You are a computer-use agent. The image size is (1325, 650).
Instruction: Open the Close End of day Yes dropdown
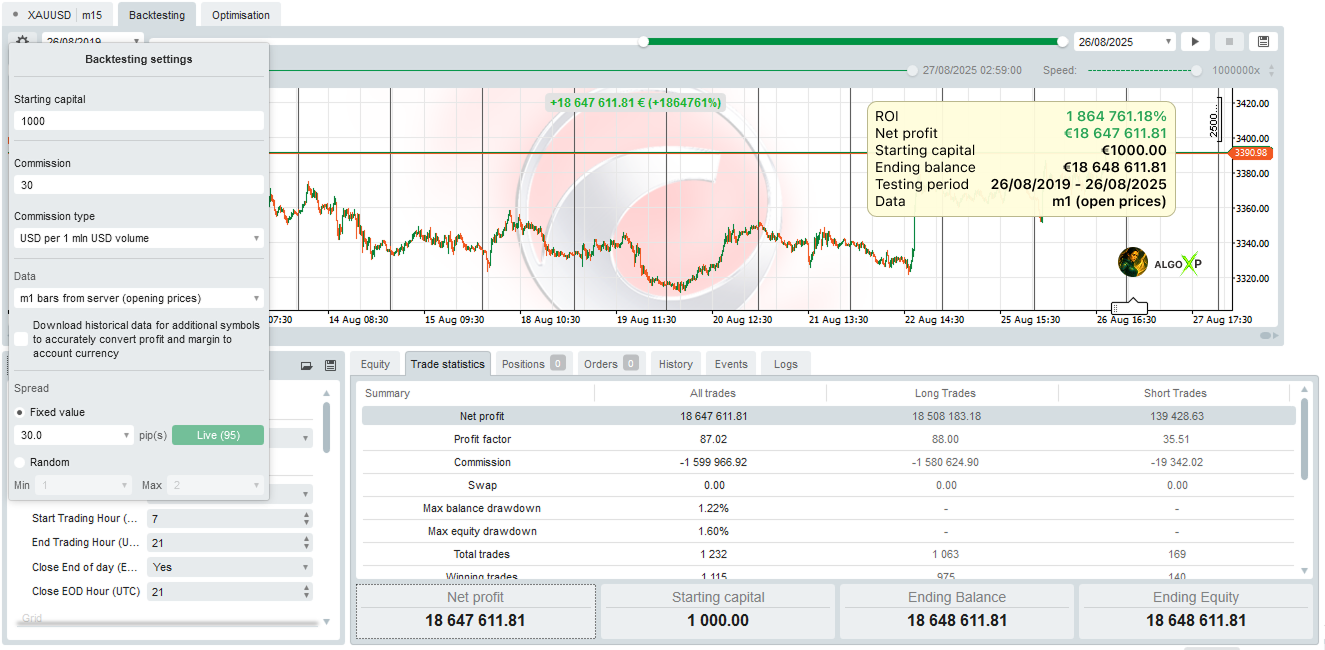[229, 567]
